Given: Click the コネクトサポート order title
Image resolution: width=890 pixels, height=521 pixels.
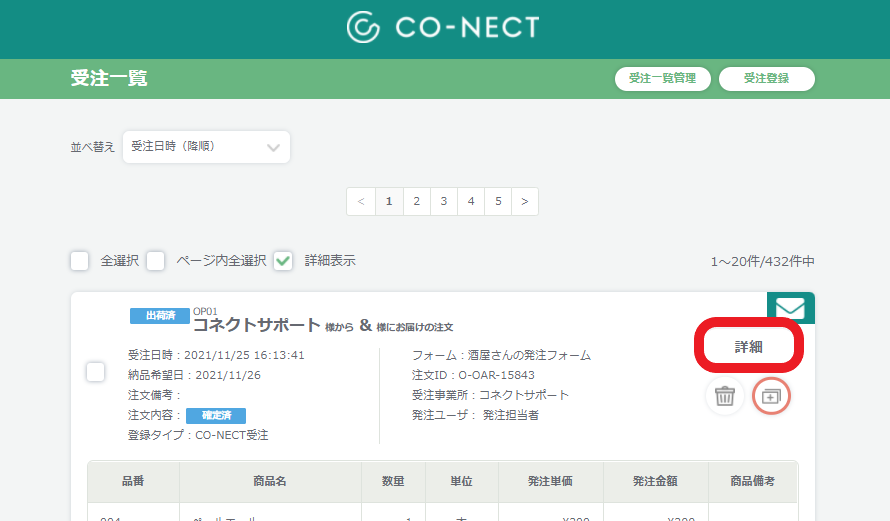Looking at the screenshot, I should pyautogui.click(x=257, y=325).
